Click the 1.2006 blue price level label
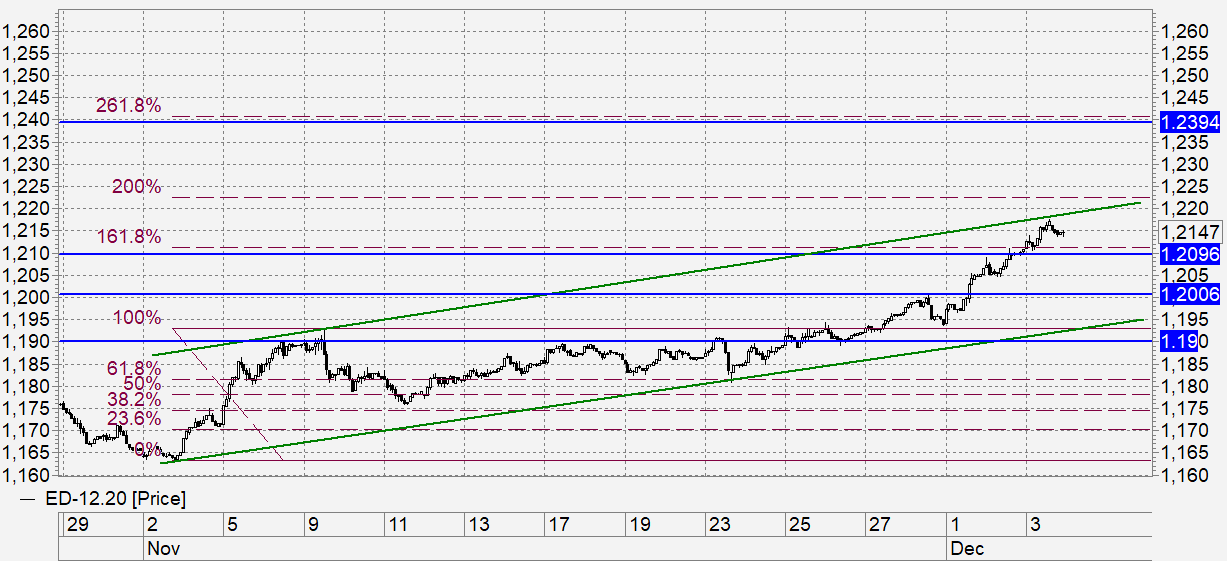The image size is (1227, 561). 1189,294
